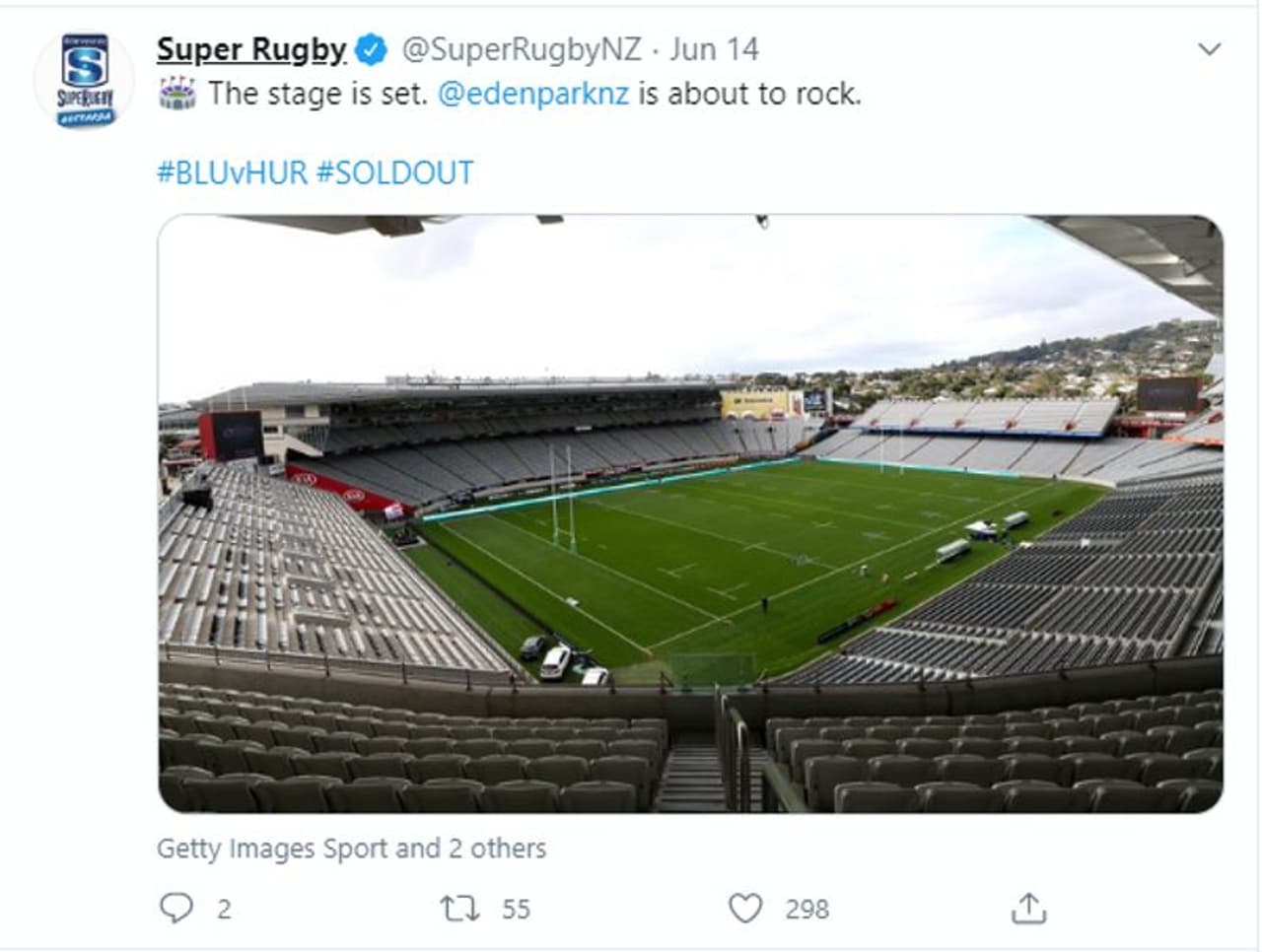Enlarge the Eden Park stadium photo
Viewport: 1262px width, 952px height.
(690, 512)
